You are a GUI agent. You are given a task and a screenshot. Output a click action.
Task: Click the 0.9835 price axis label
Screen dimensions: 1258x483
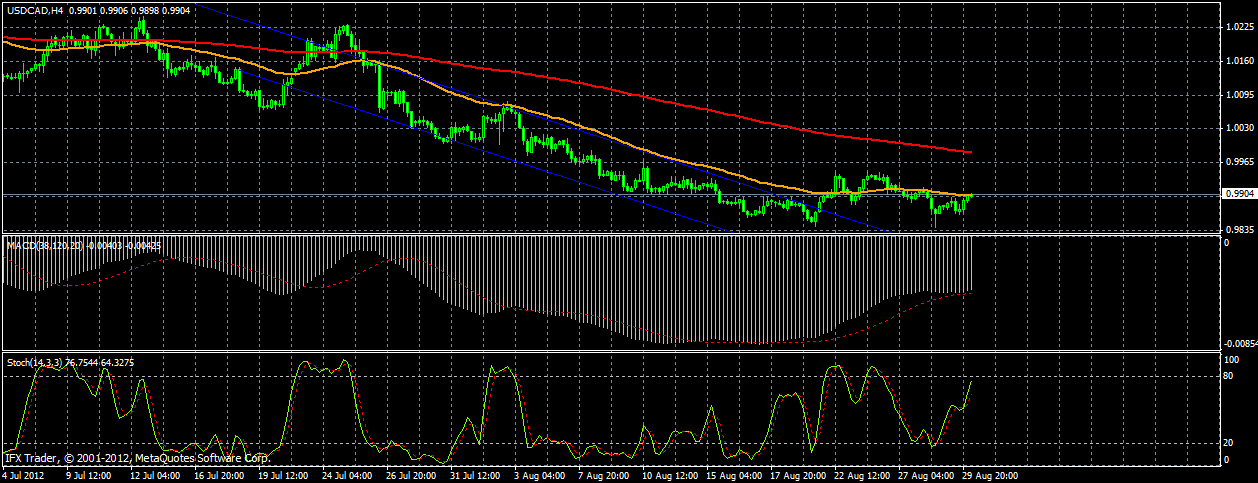[1241, 230]
